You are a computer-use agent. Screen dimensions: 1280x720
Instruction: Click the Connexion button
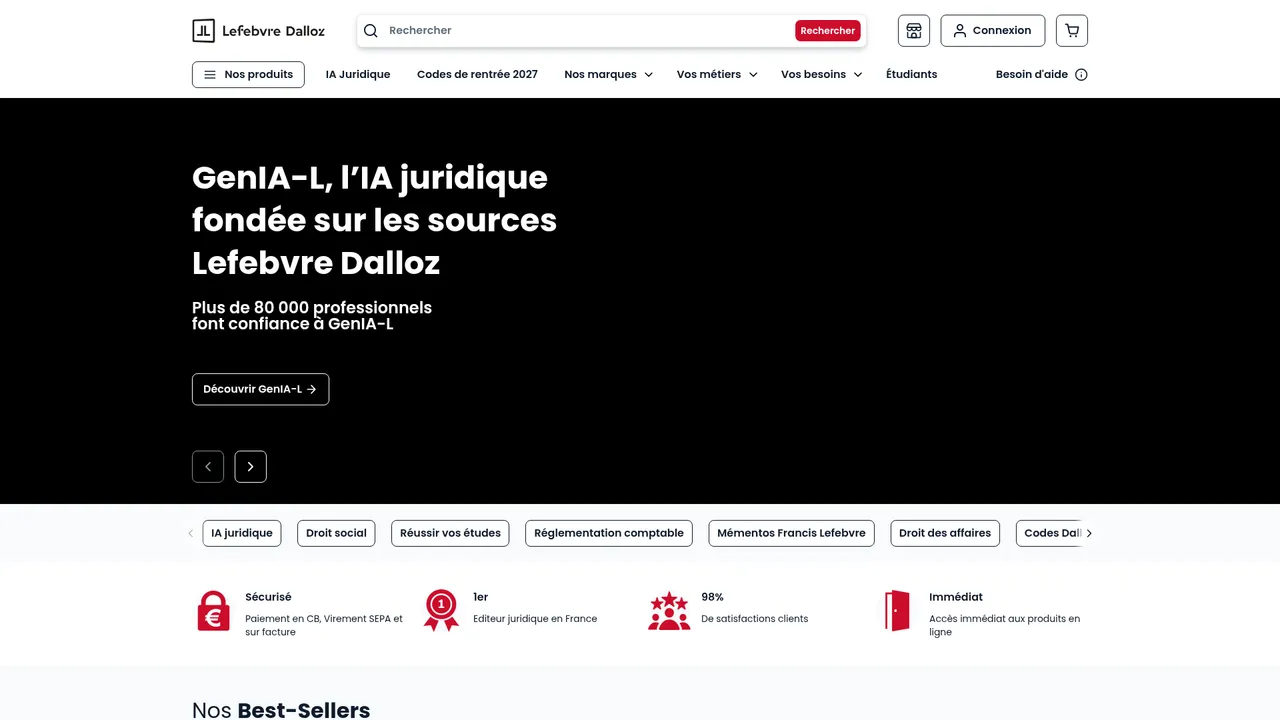[x=993, y=31]
